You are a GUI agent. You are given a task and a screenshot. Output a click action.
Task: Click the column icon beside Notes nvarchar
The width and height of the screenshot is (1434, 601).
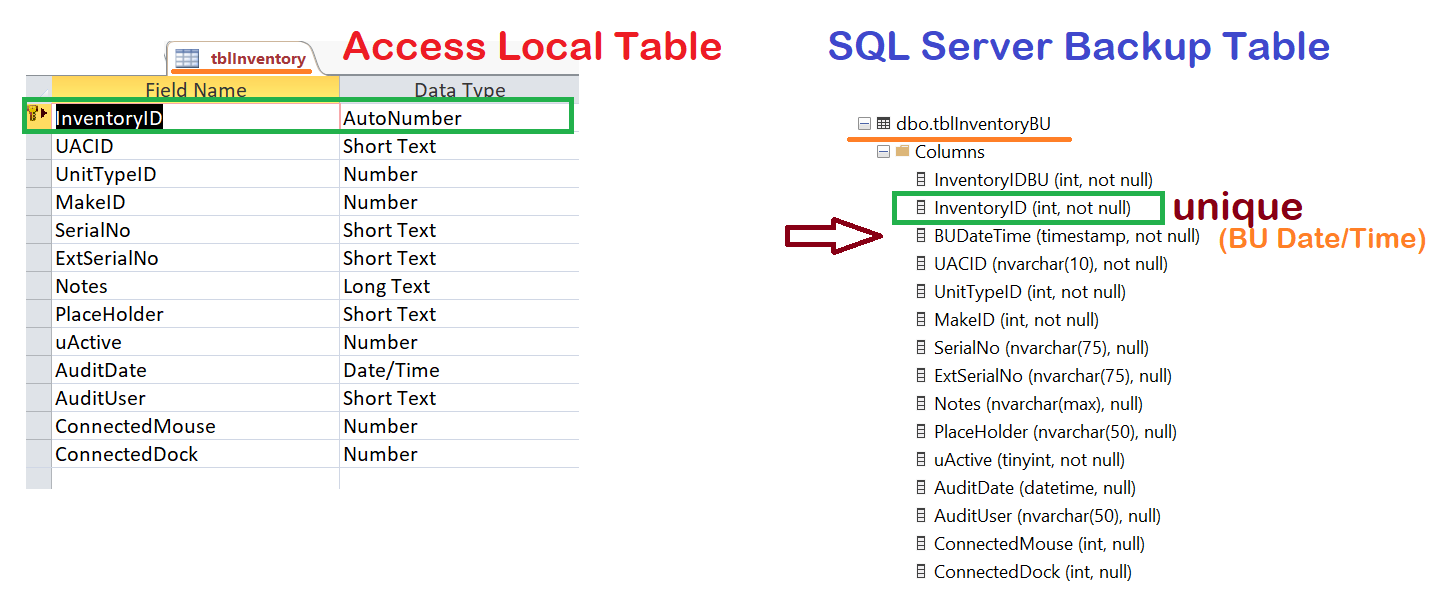[921, 404]
